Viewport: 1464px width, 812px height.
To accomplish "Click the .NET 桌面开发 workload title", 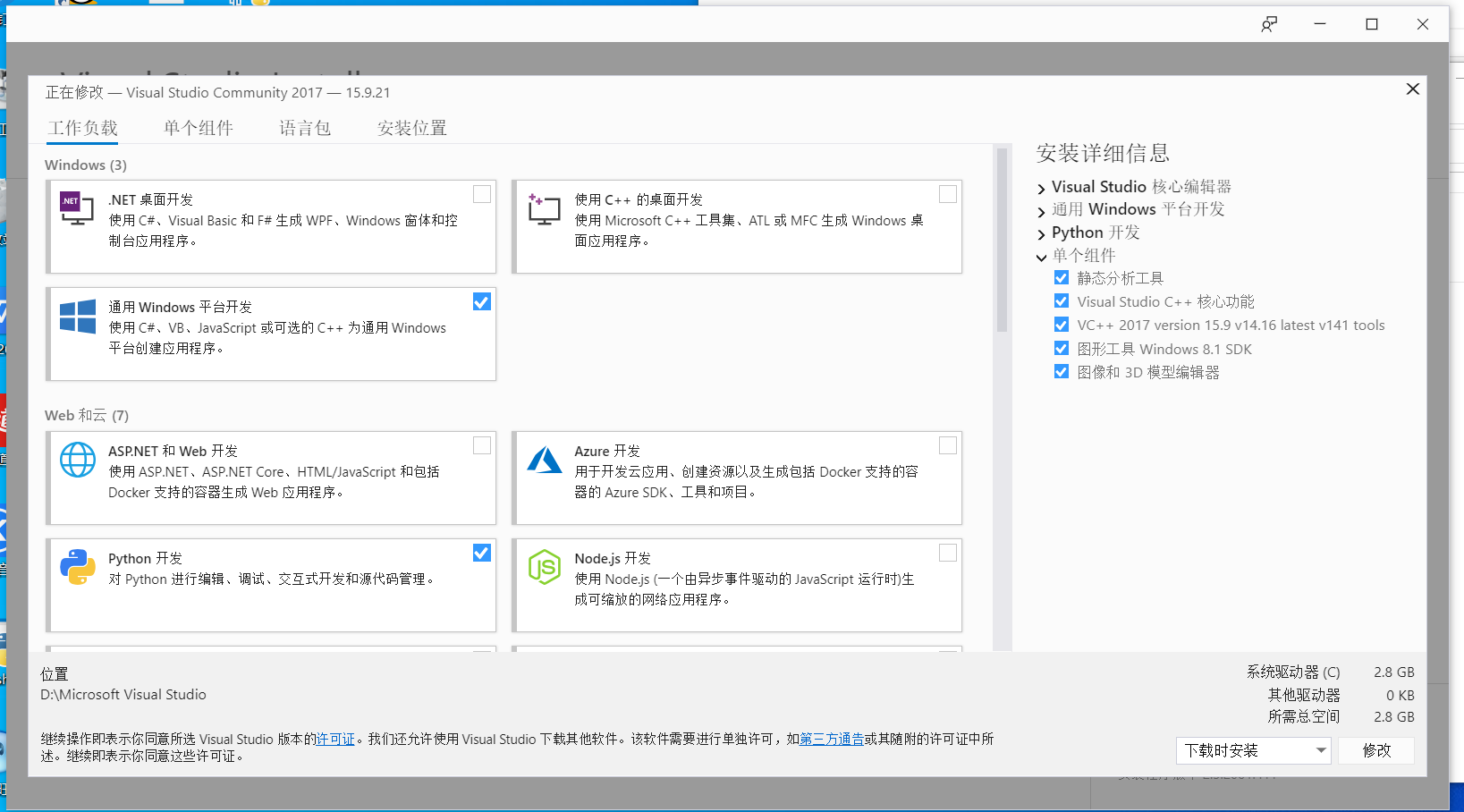I will 150,199.
